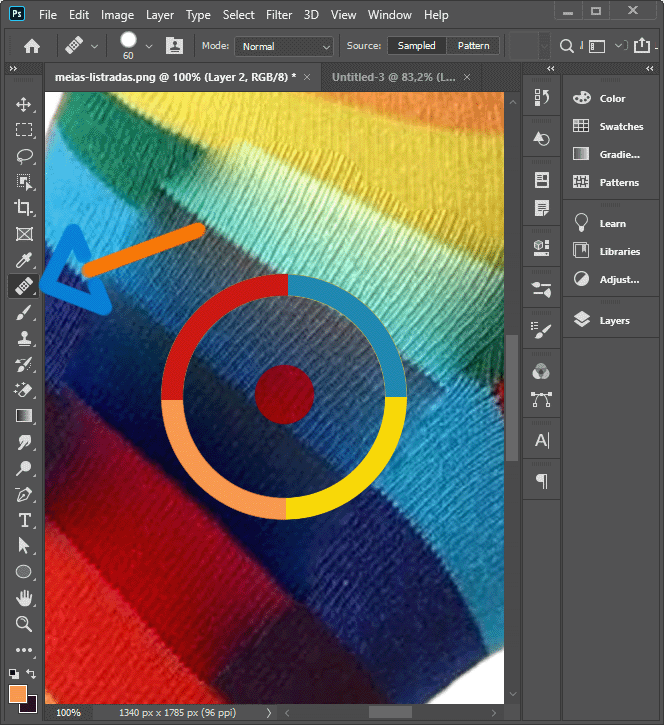Image resolution: width=664 pixels, height=725 pixels.
Task: Open the Filter menu
Action: (x=279, y=15)
